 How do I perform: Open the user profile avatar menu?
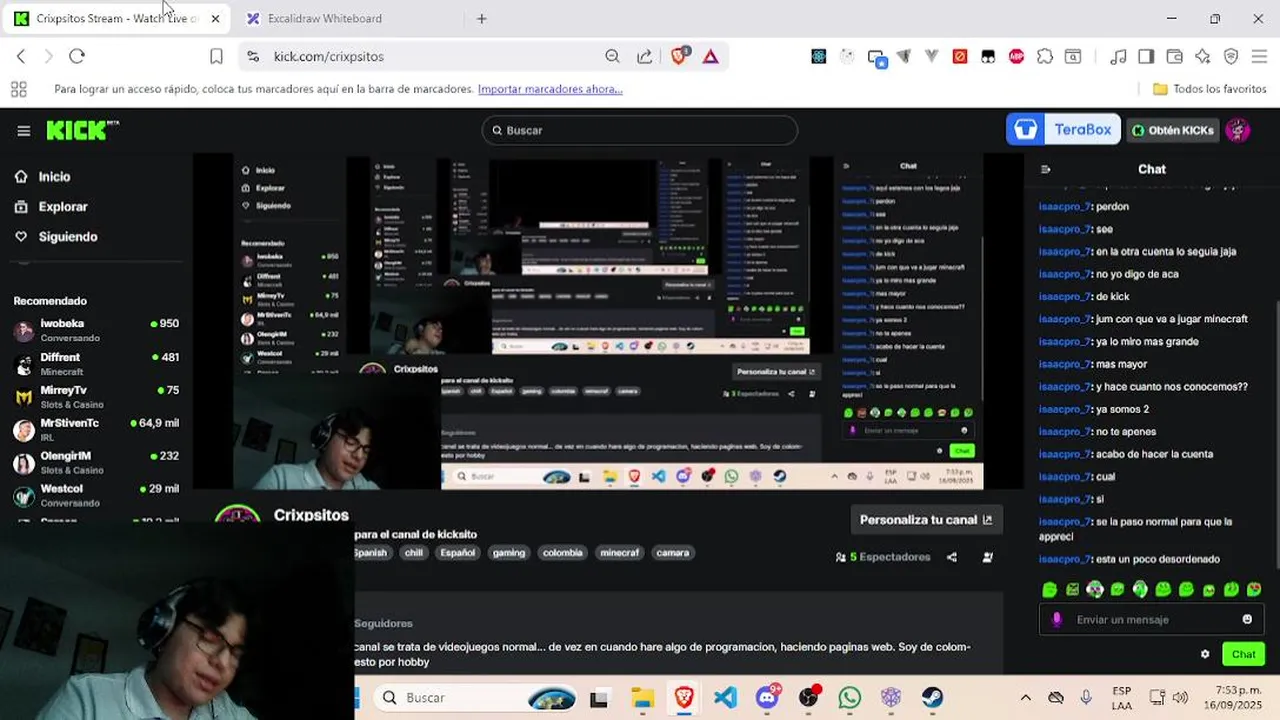coord(1238,130)
